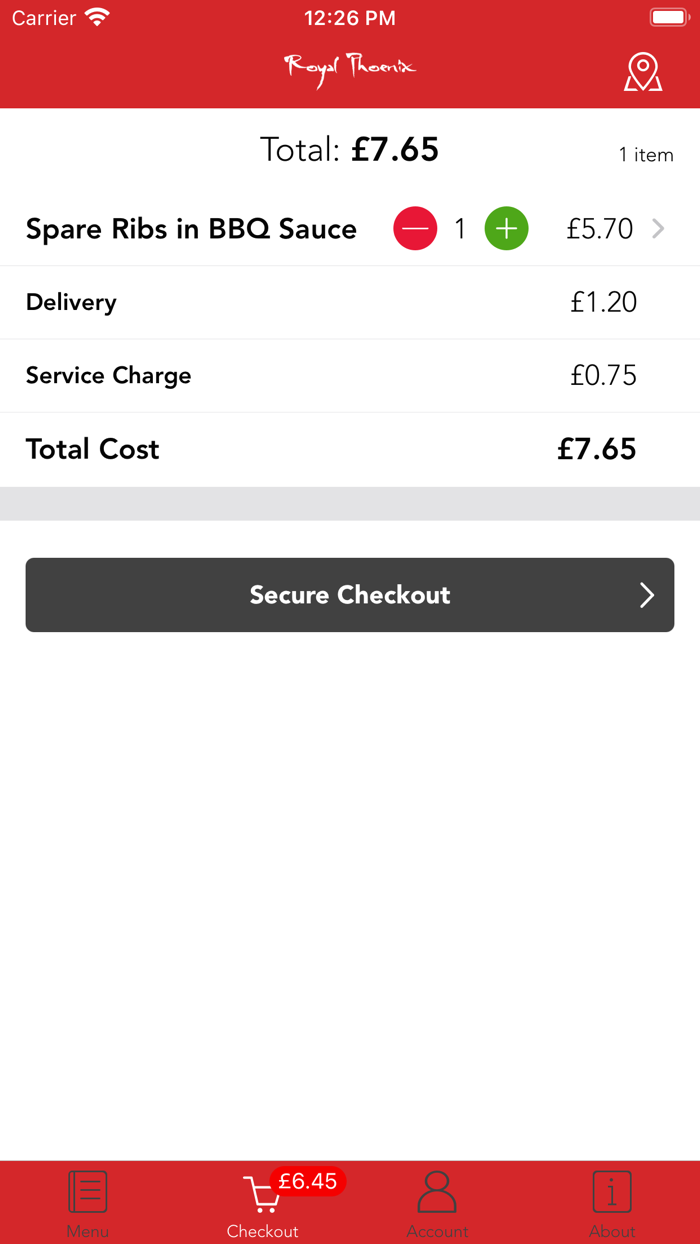Click the About info icon
Image resolution: width=700 pixels, height=1244 pixels.
click(x=612, y=1192)
